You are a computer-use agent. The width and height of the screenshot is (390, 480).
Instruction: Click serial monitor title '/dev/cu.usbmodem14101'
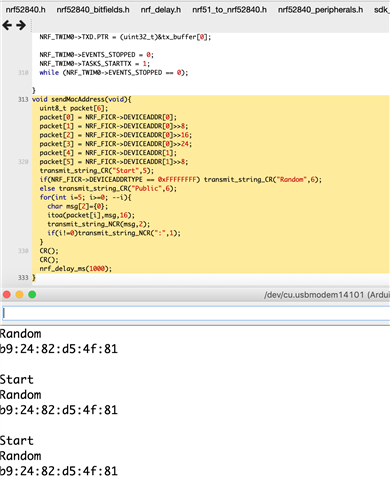click(314, 295)
